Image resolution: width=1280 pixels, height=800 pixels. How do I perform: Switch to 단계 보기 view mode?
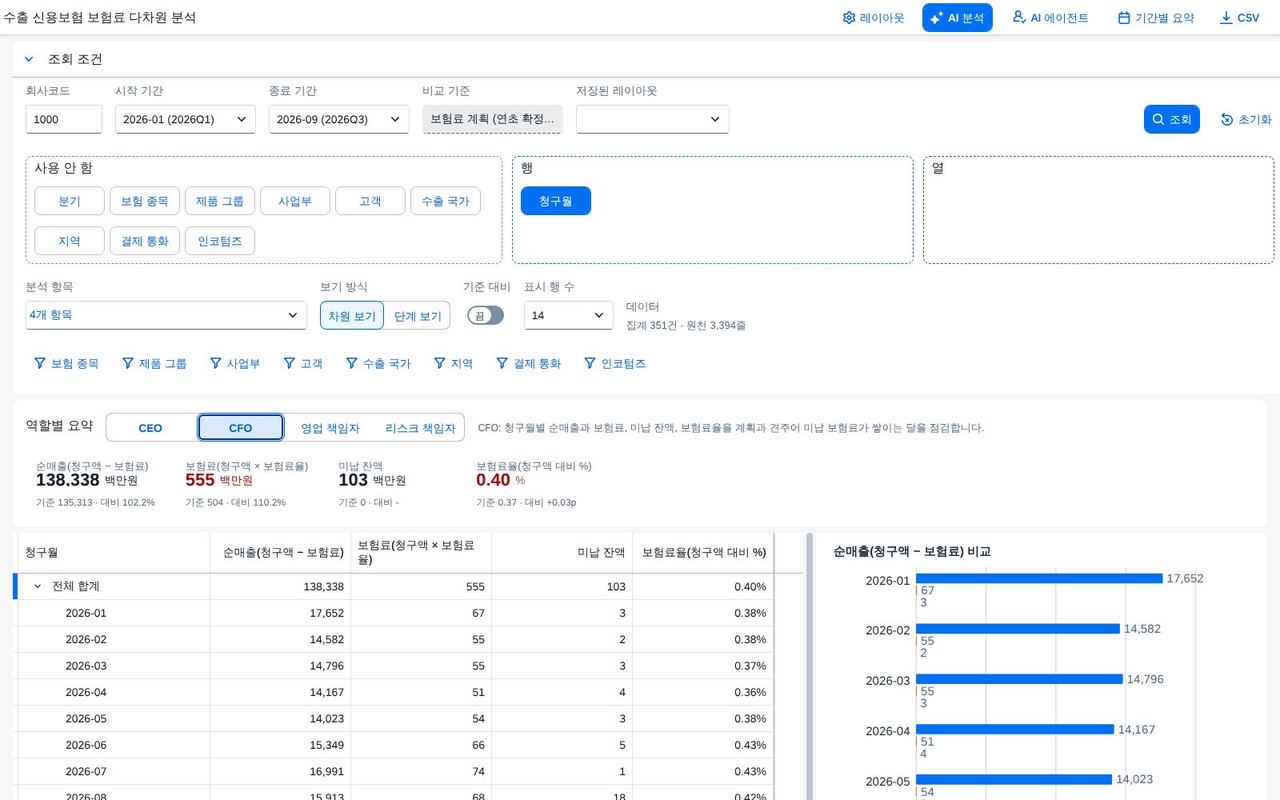[417, 316]
